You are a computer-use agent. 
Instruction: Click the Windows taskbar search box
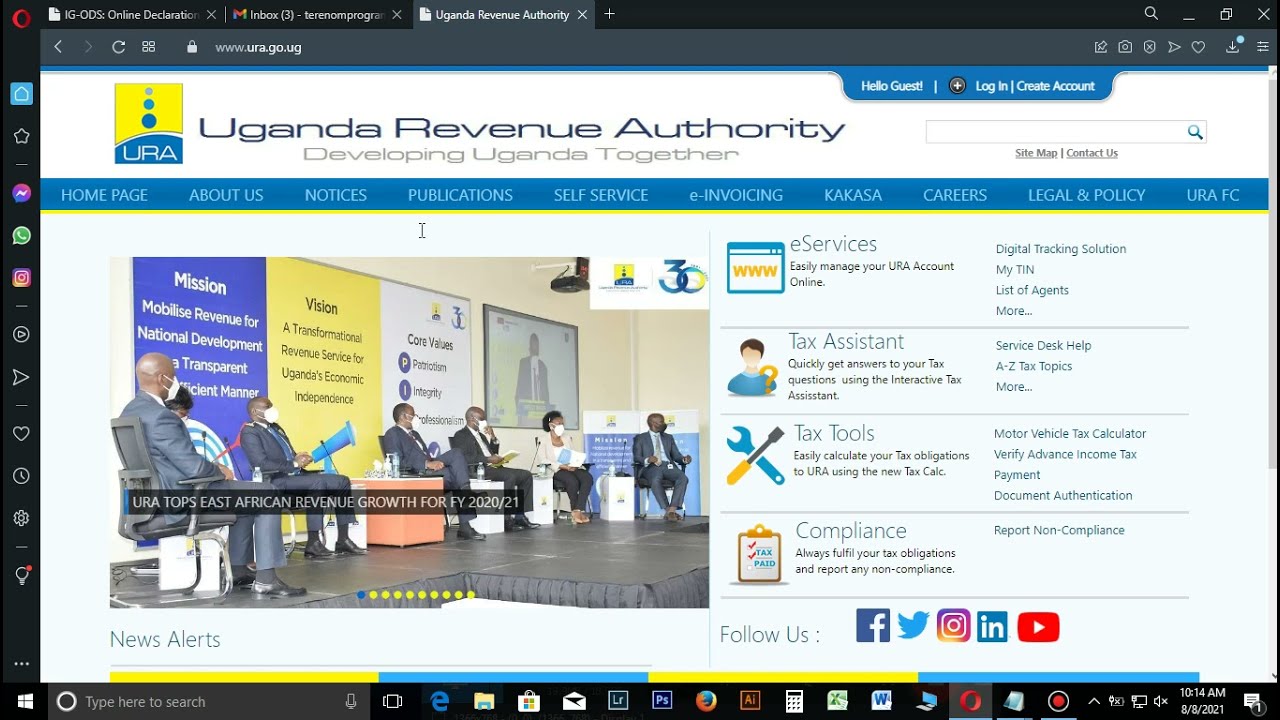(208, 701)
